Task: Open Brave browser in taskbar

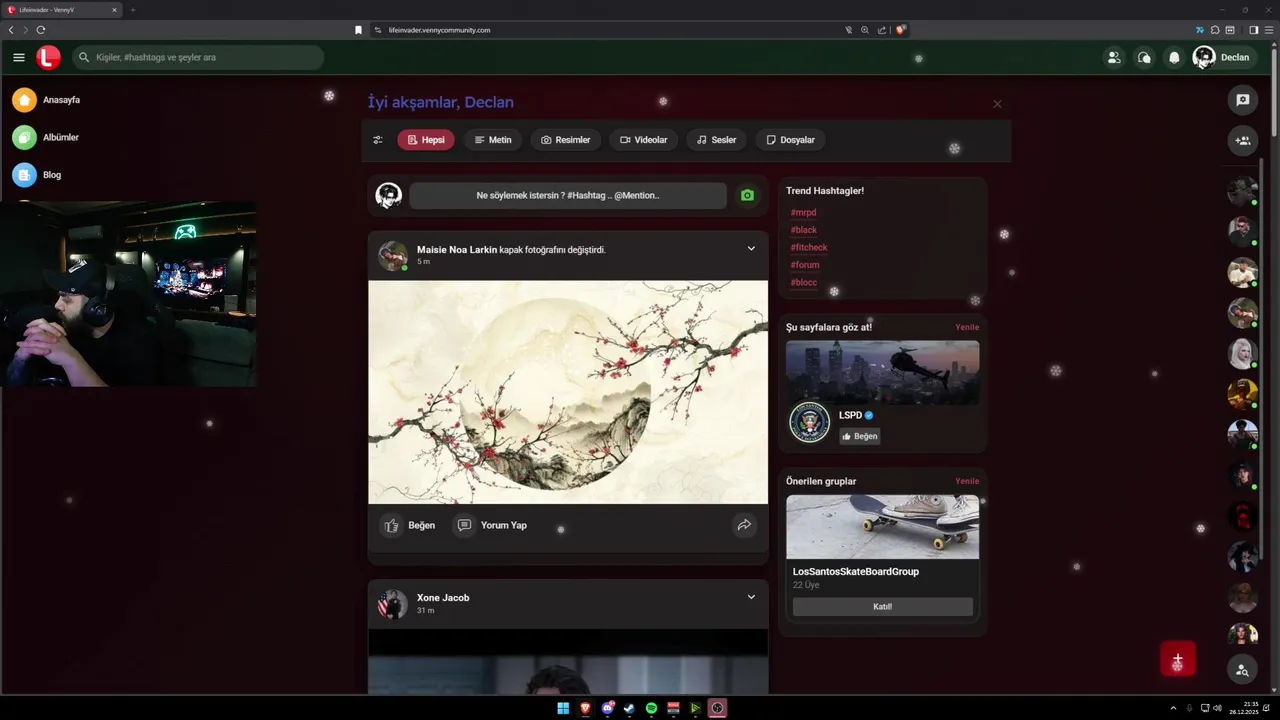Action: (585, 708)
